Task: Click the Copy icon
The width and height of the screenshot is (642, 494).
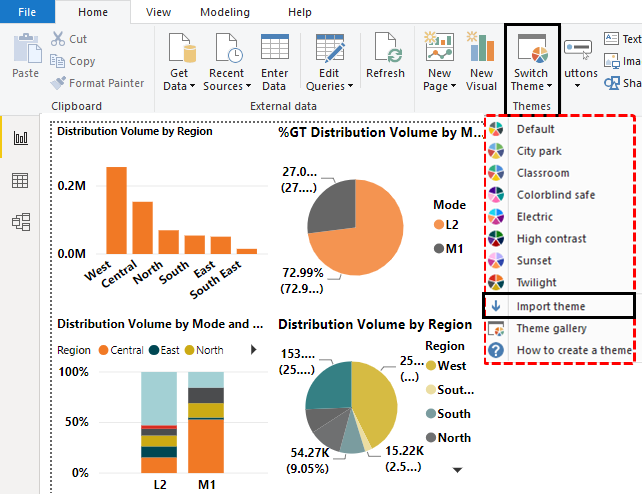Action: [x=57, y=61]
